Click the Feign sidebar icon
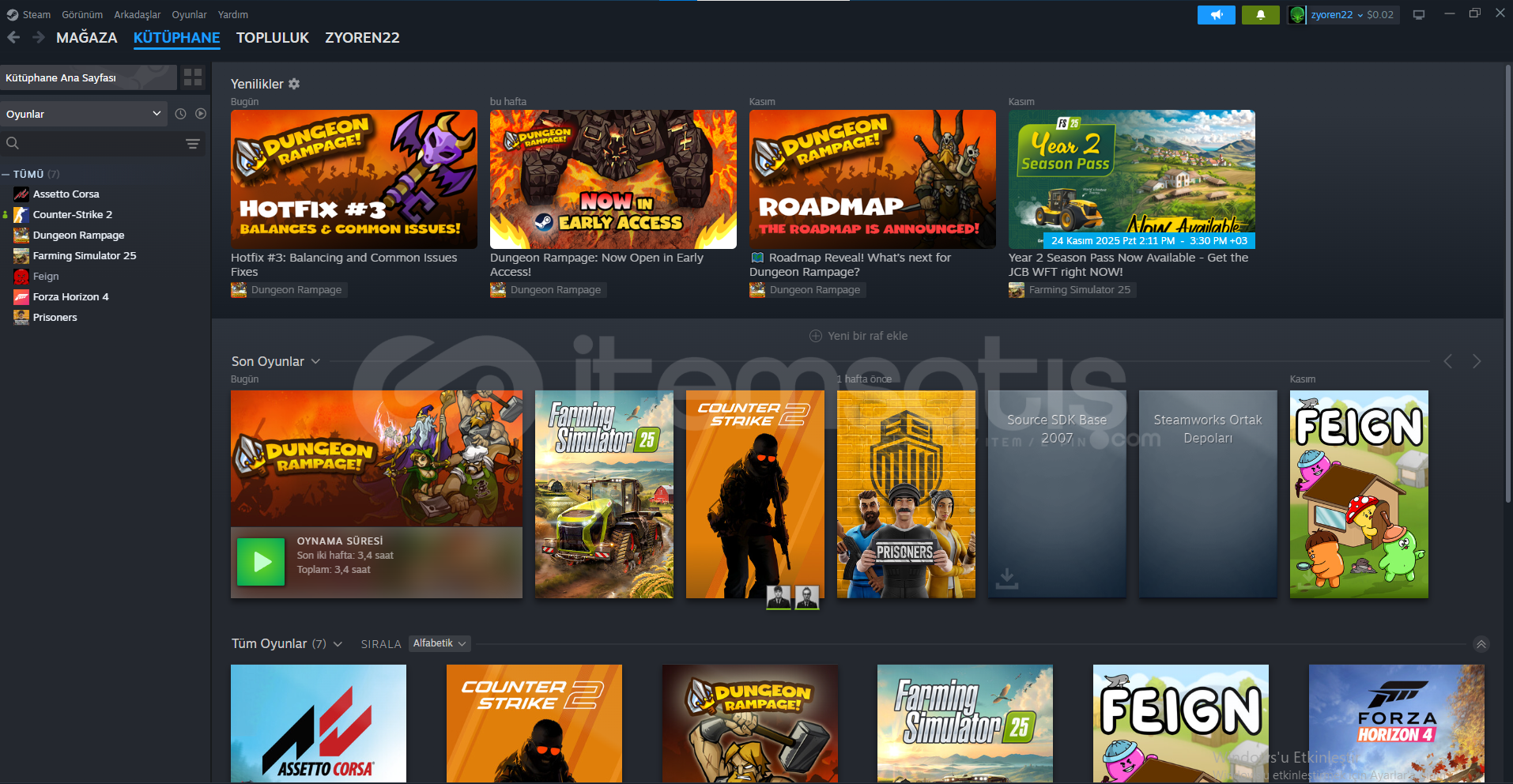 (x=21, y=277)
